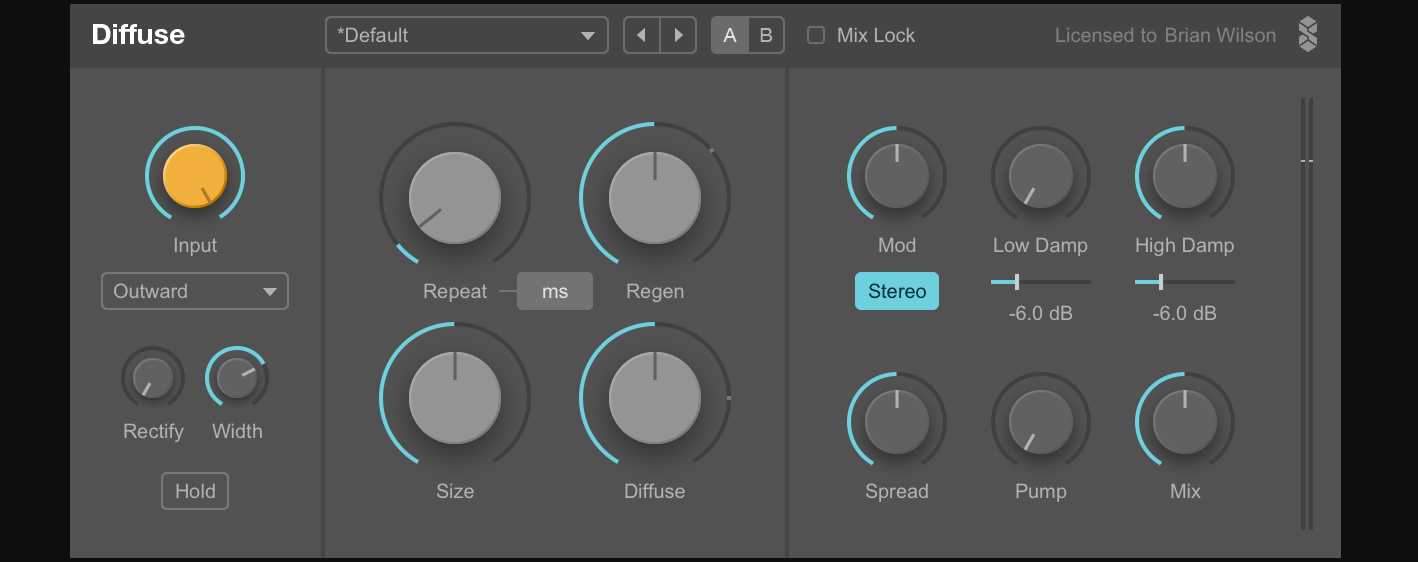Click the manufacturer logo icon at top right

[x=1307, y=35]
